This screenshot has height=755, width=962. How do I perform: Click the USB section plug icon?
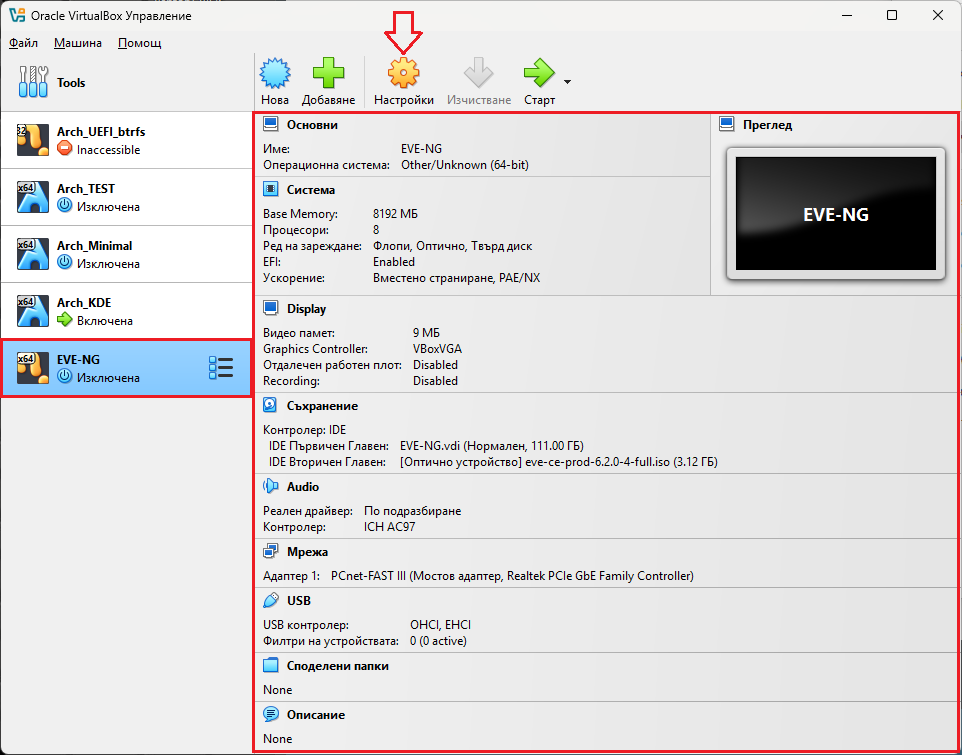pyautogui.click(x=271, y=600)
